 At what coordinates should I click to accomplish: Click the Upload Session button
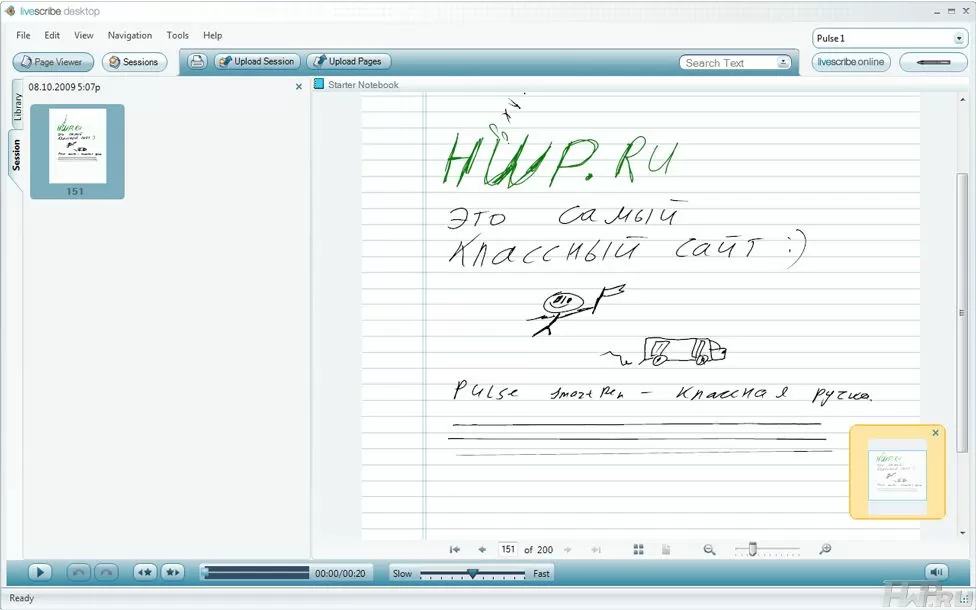(x=258, y=61)
